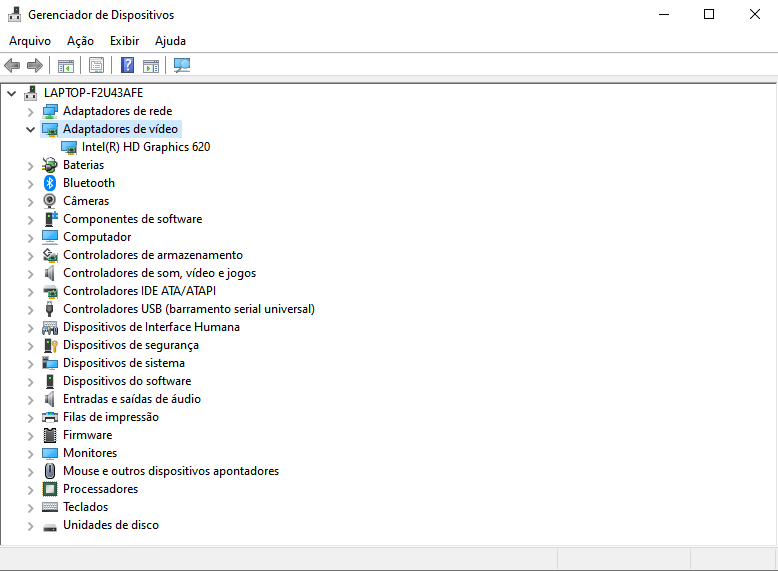Open the Properties toolbar icon

(96, 65)
